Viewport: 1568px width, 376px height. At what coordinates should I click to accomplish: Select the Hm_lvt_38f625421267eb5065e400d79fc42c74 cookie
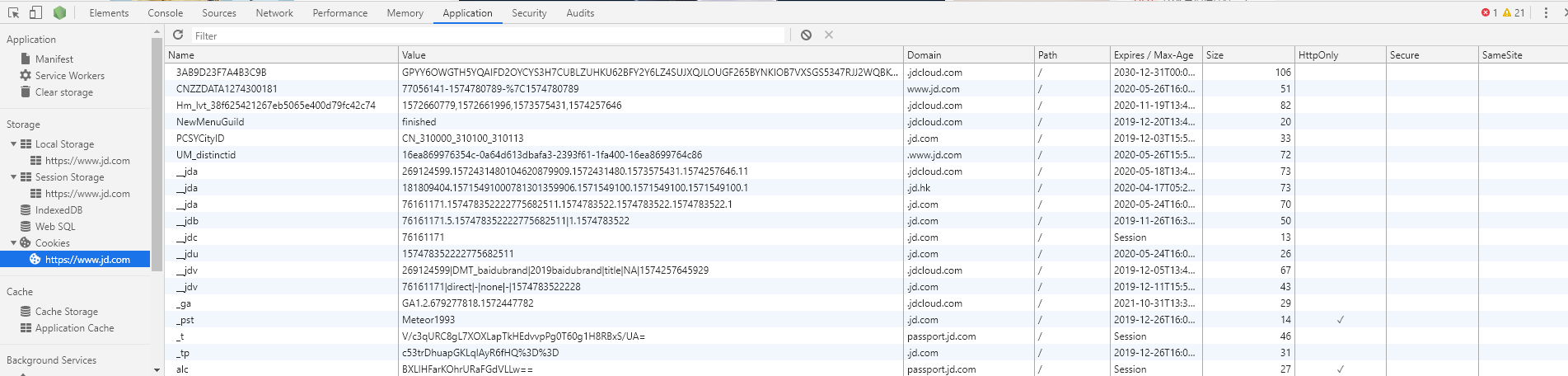pyautogui.click(x=866, y=106)
